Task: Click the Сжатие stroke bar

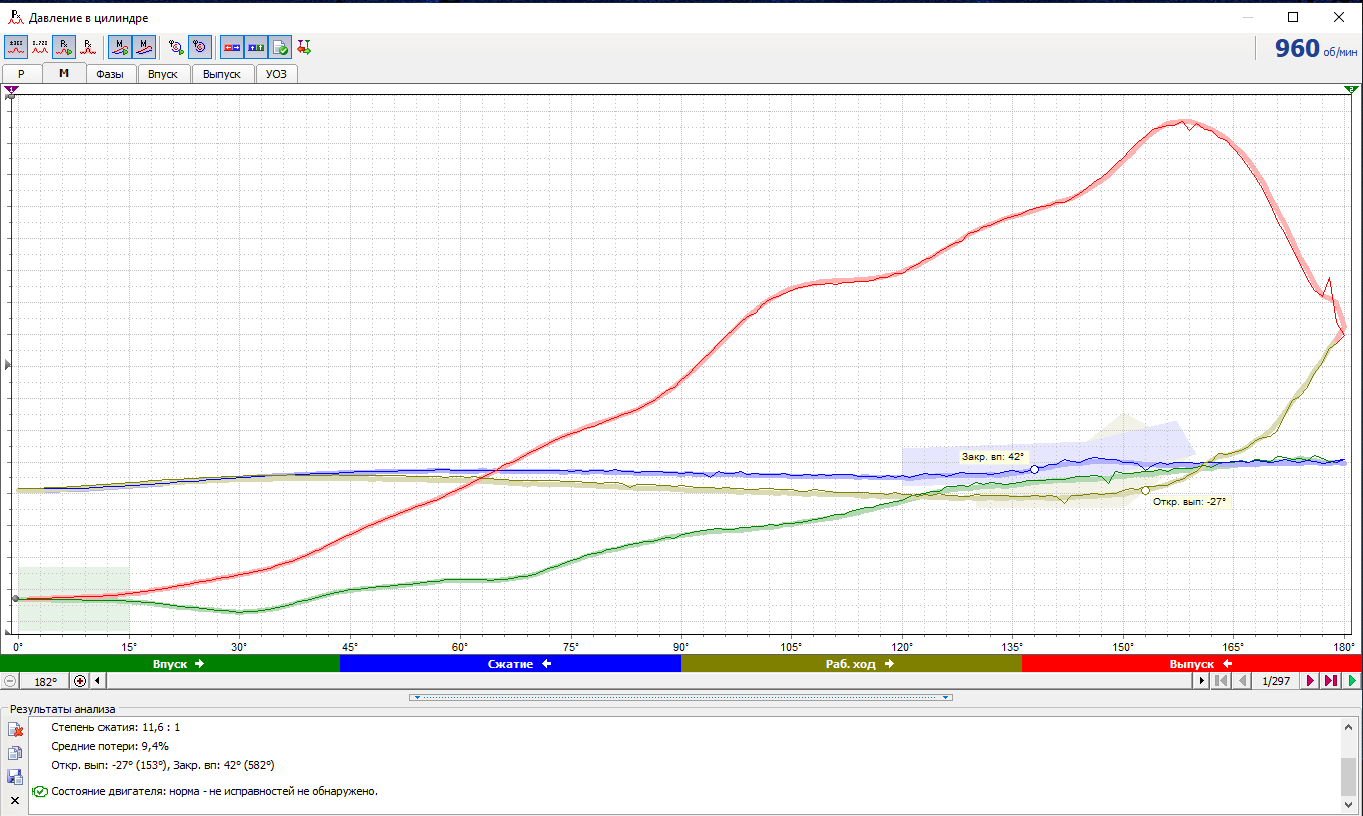Action: [x=510, y=664]
